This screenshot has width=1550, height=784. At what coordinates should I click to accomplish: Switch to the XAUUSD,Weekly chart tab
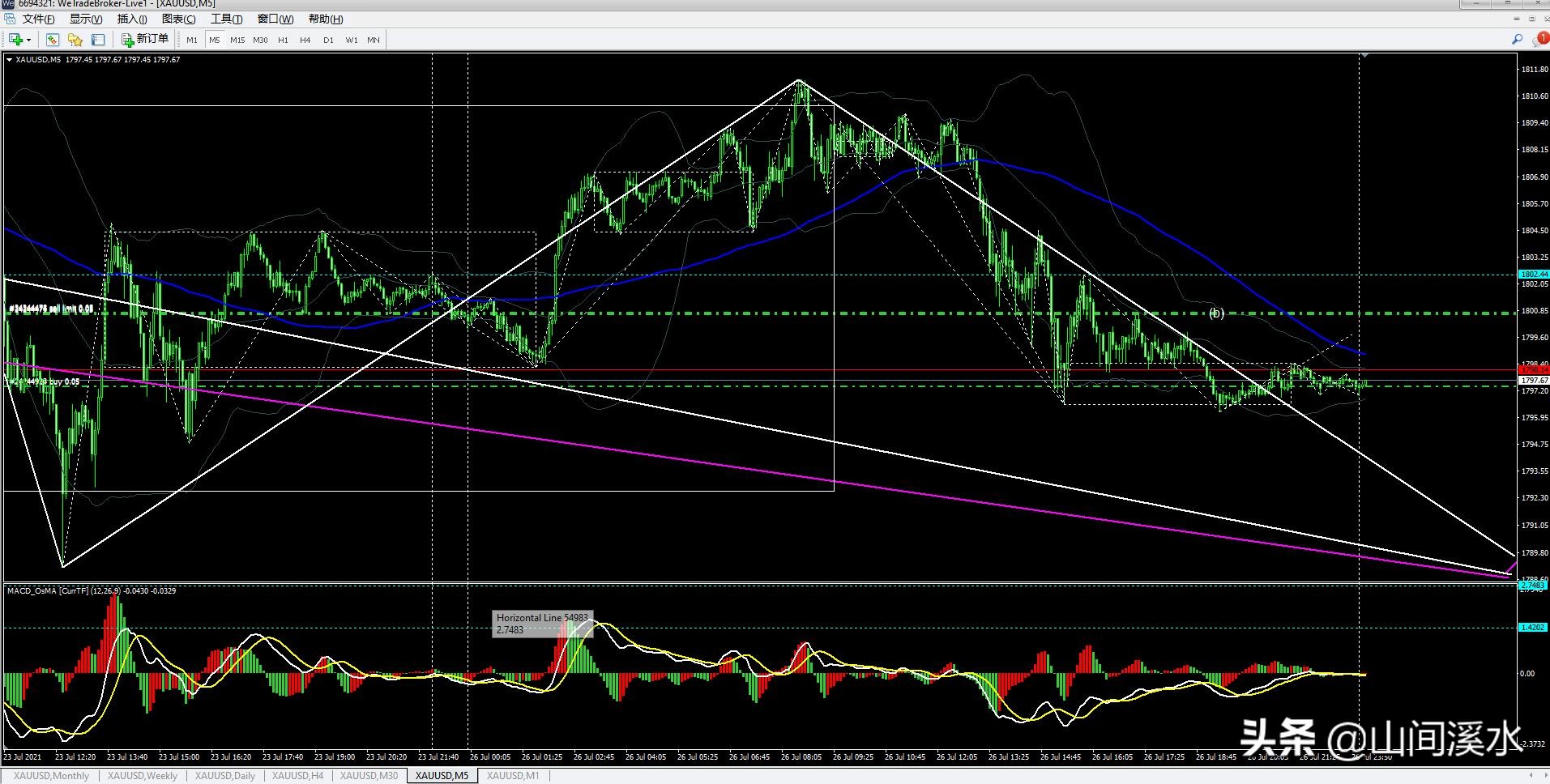143,776
